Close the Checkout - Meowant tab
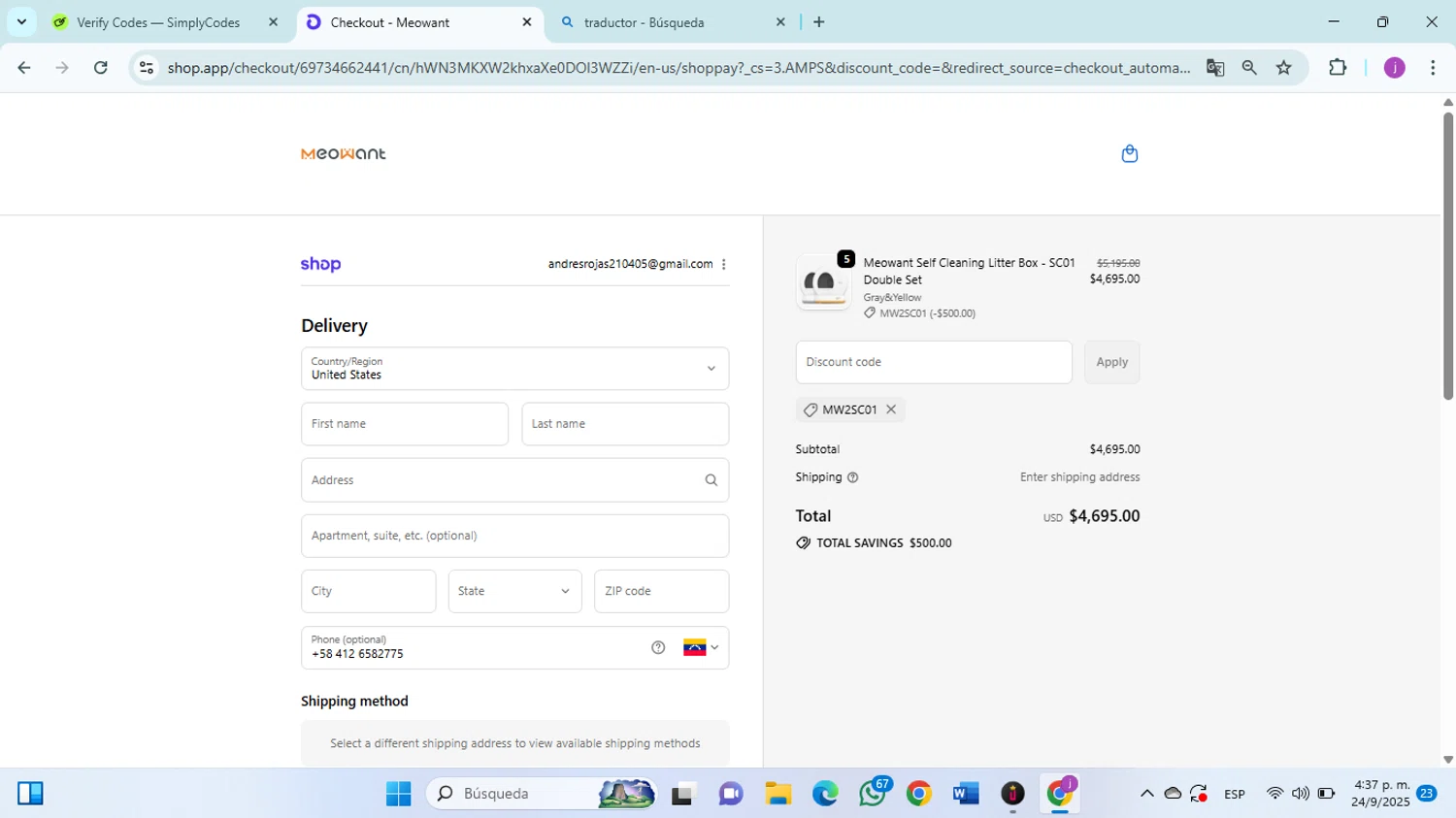 pyautogui.click(x=527, y=22)
